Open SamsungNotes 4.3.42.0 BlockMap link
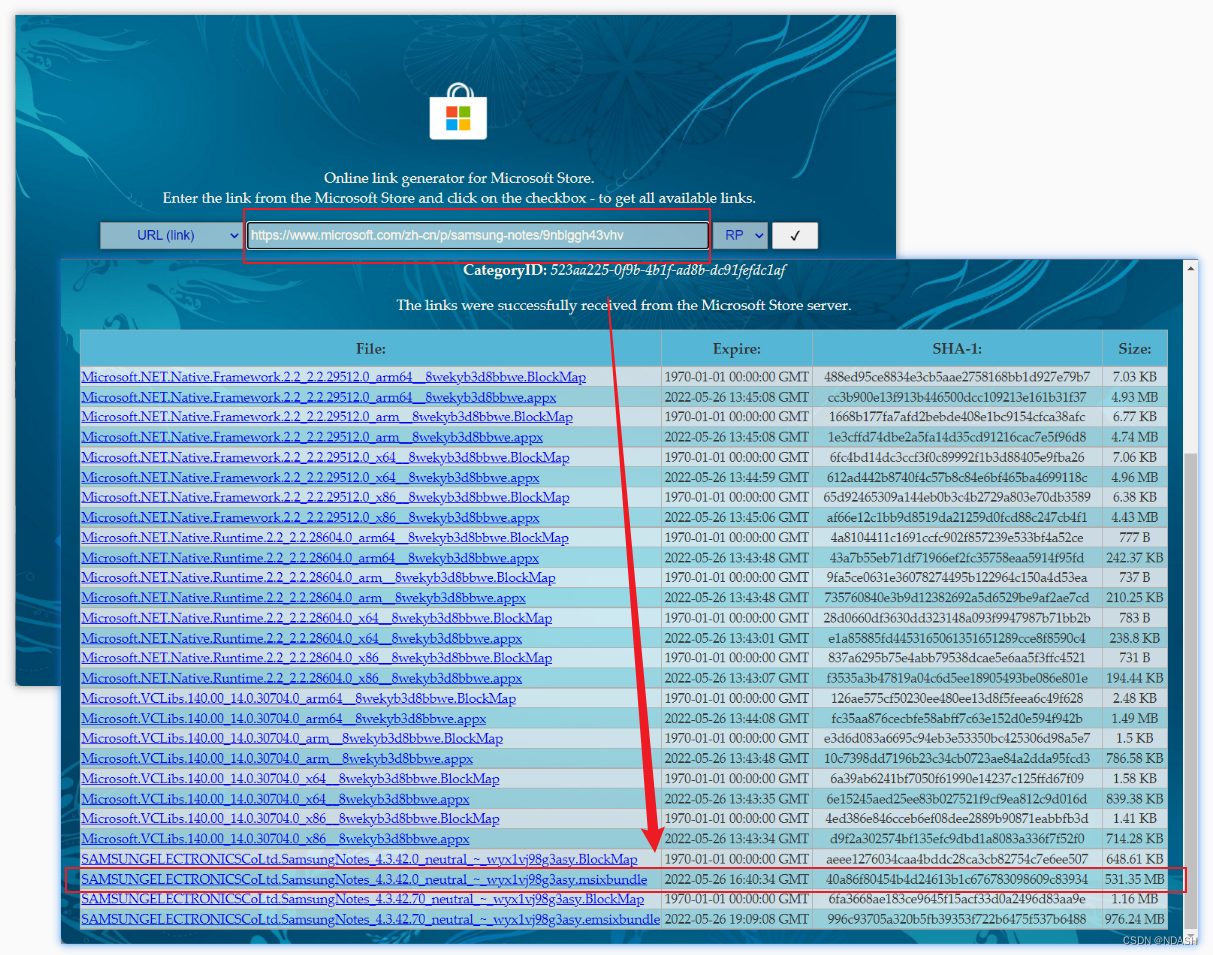1213x955 pixels. click(359, 859)
